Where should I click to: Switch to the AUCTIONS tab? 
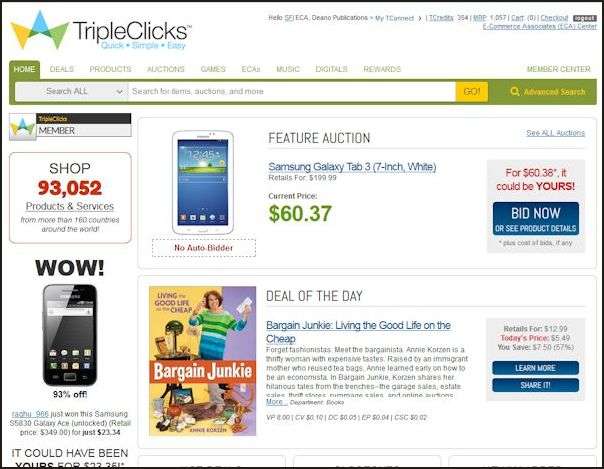(x=166, y=69)
